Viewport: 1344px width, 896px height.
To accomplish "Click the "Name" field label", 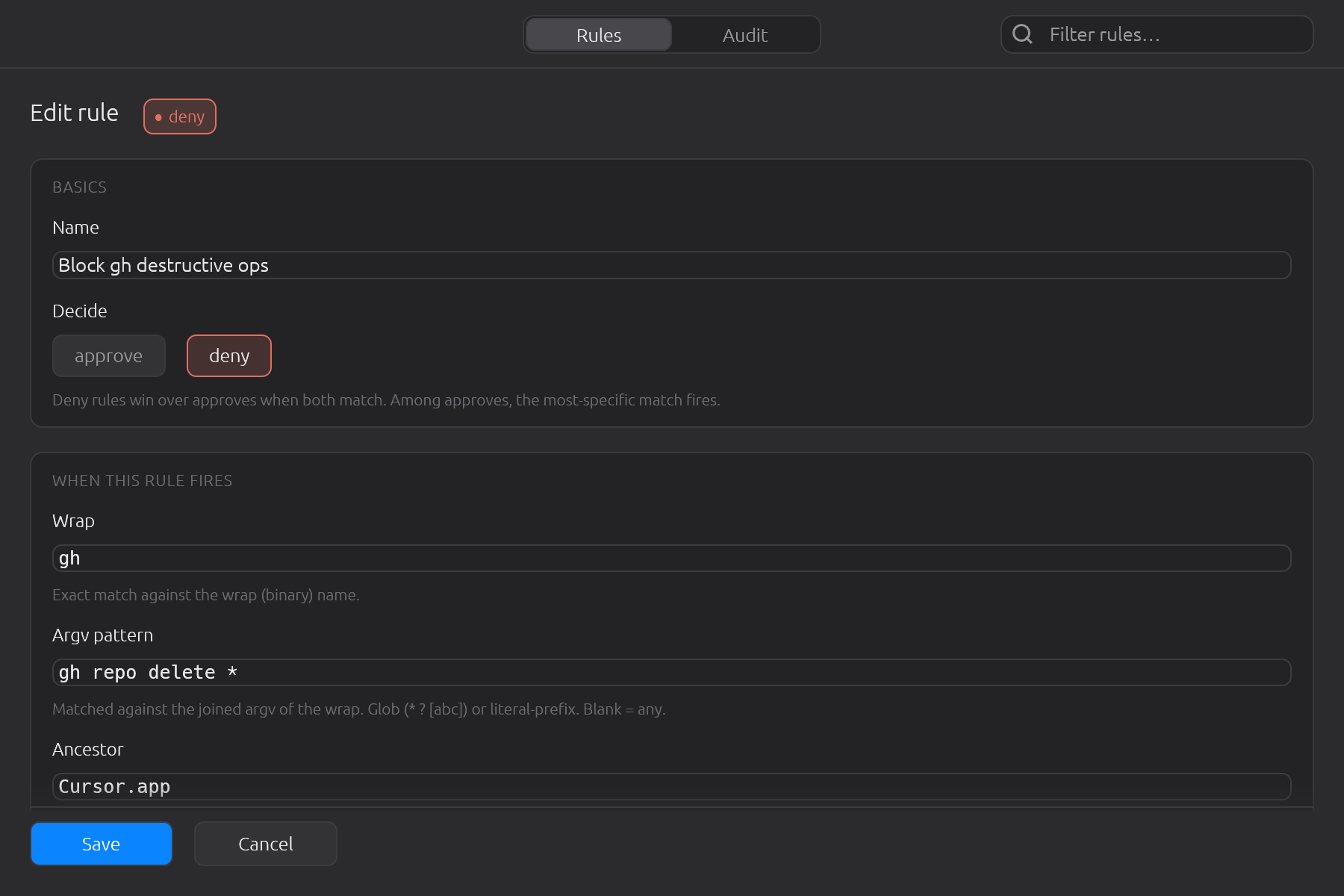I will (x=75, y=228).
